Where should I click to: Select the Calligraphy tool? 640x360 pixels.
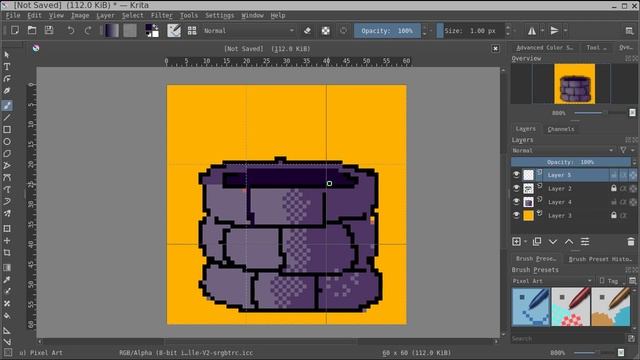[7, 91]
